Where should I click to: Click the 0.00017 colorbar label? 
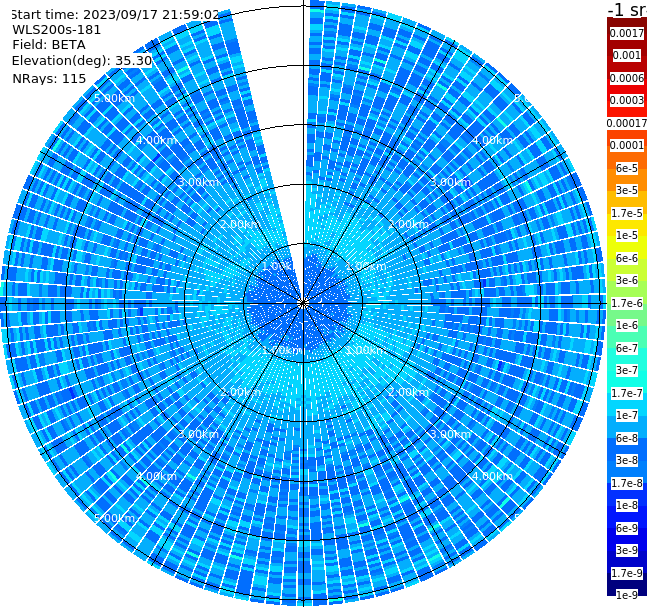tap(627, 123)
